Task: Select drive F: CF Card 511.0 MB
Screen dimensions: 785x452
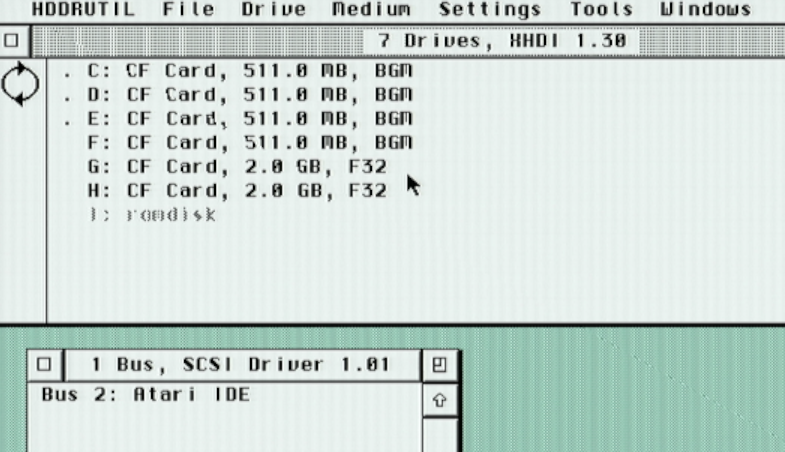Action: 250,143
